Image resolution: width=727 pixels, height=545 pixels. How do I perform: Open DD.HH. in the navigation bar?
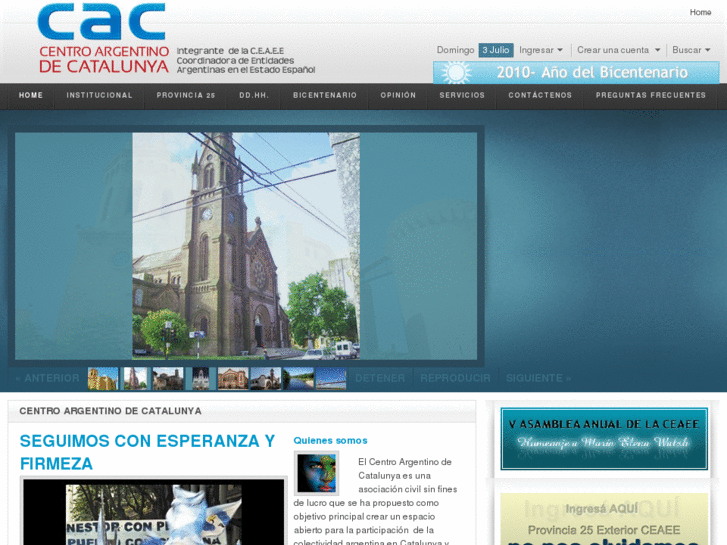[x=254, y=95]
